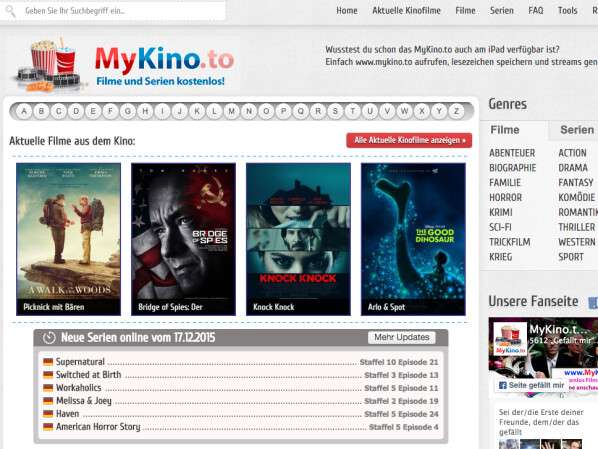The width and height of the screenshot is (598, 449).
Task: Click the Facebook icon on Seite gefällt mir
Action: coord(503,385)
